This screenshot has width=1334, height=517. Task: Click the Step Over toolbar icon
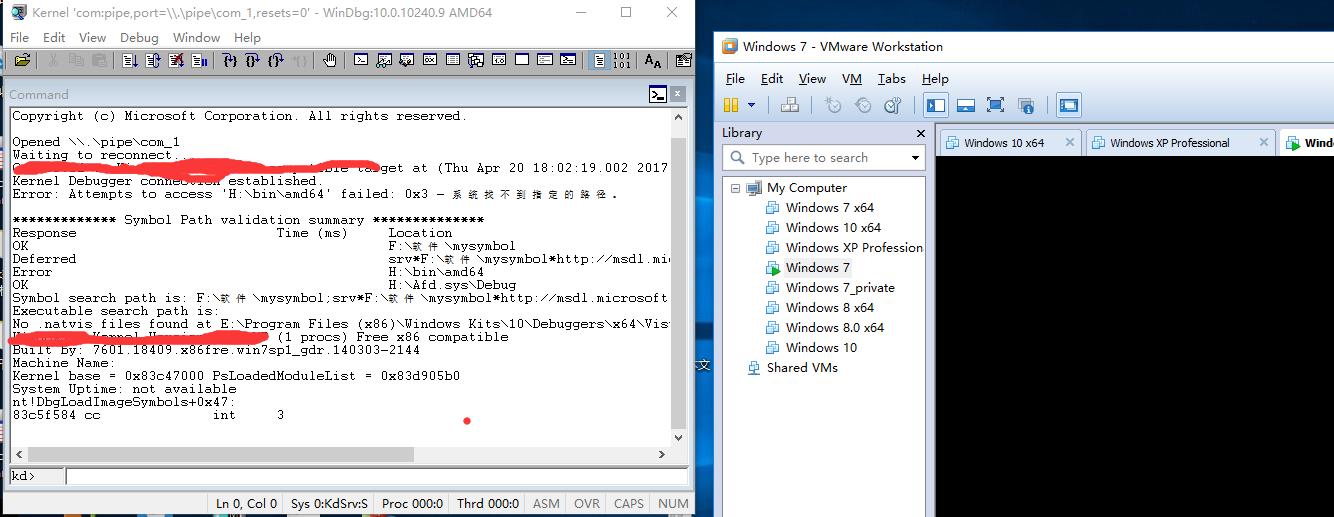[252, 60]
